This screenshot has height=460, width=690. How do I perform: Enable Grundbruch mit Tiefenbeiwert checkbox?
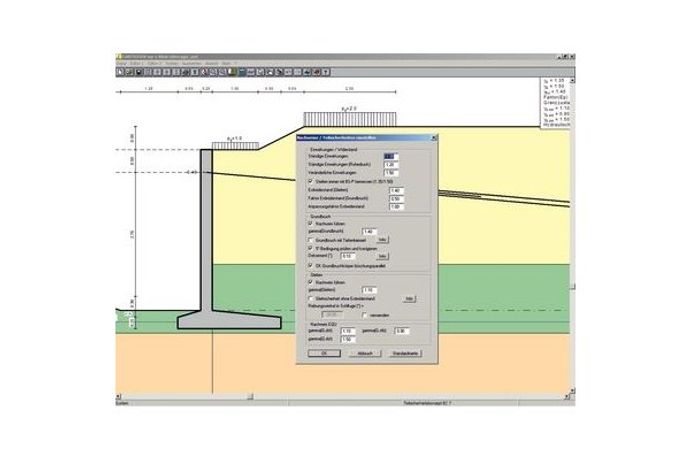(x=305, y=240)
